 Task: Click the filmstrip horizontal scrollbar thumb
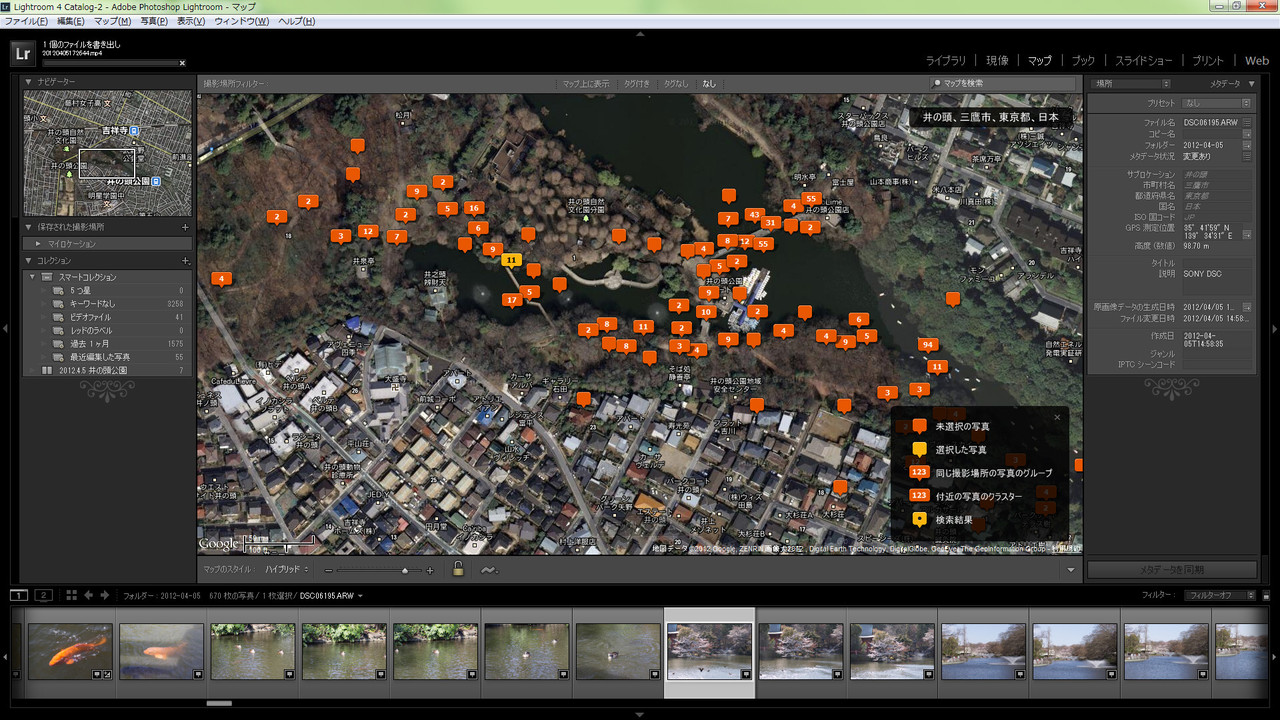point(219,703)
